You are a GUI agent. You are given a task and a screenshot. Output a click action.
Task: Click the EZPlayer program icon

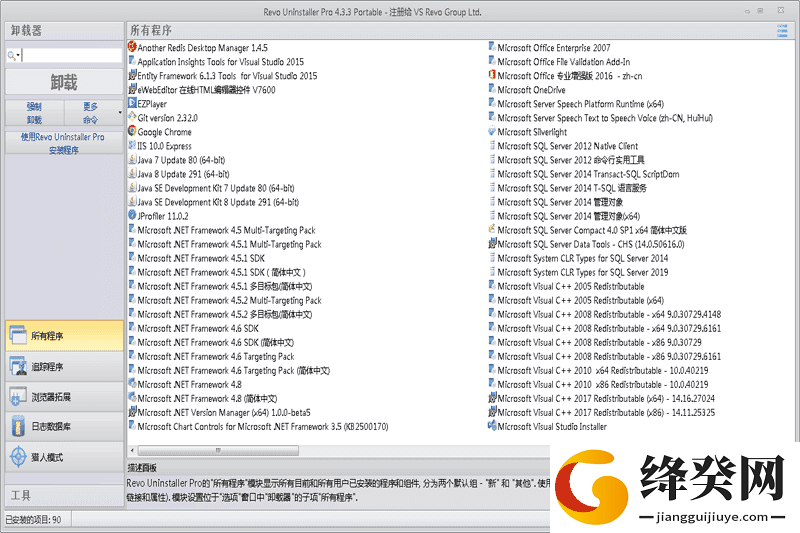[132, 103]
